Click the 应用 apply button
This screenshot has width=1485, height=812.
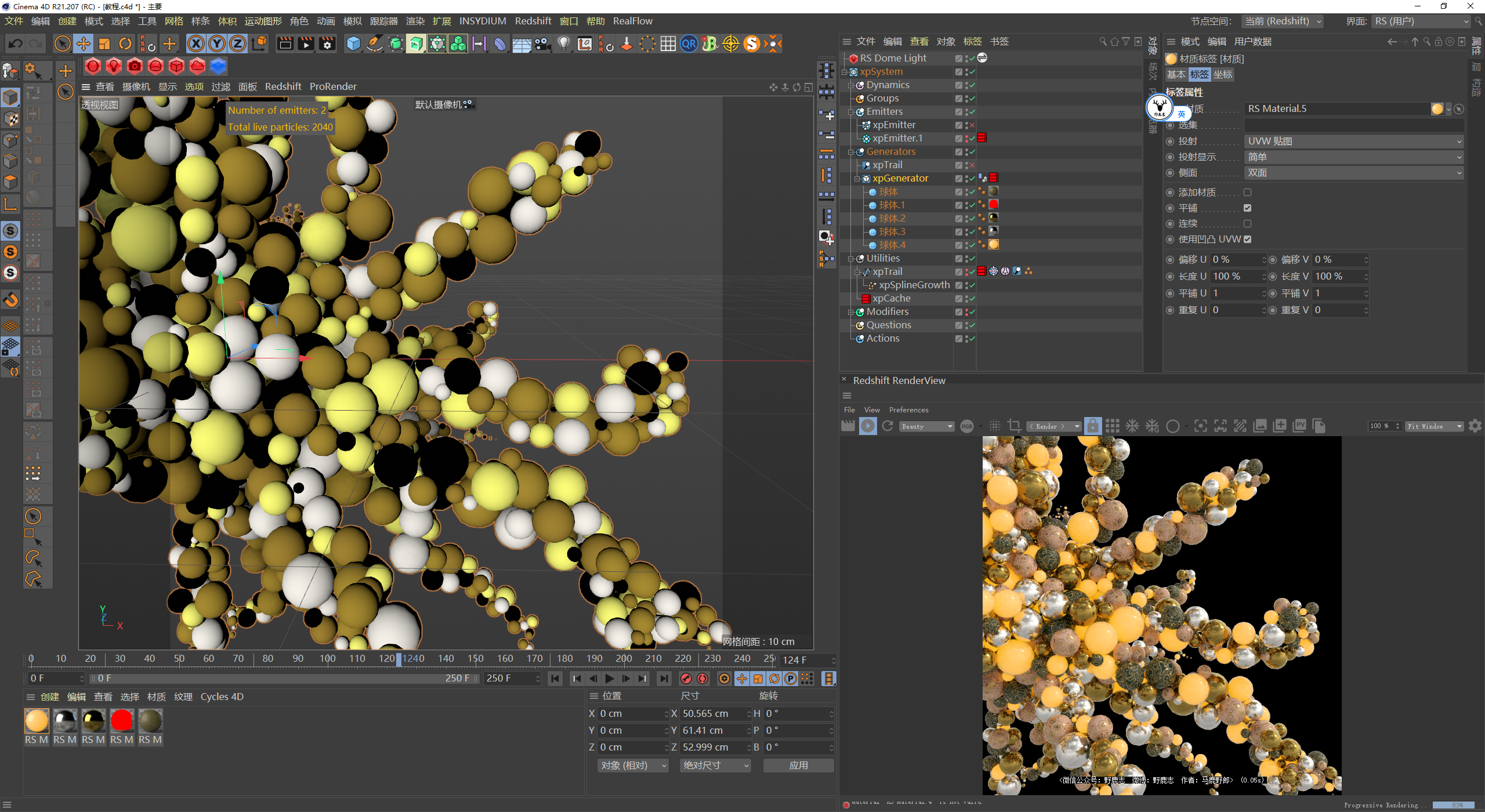point(798,766)
